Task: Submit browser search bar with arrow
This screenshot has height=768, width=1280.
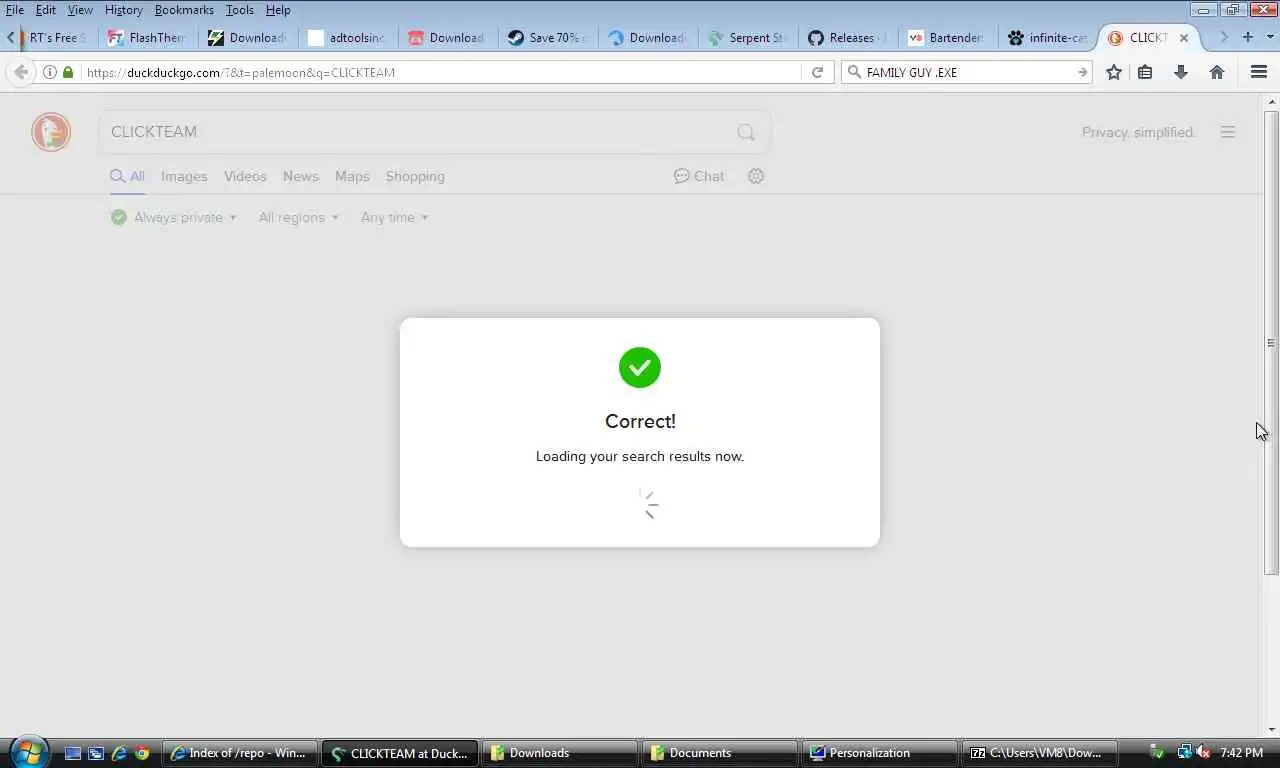Action: pos(1082,72)
